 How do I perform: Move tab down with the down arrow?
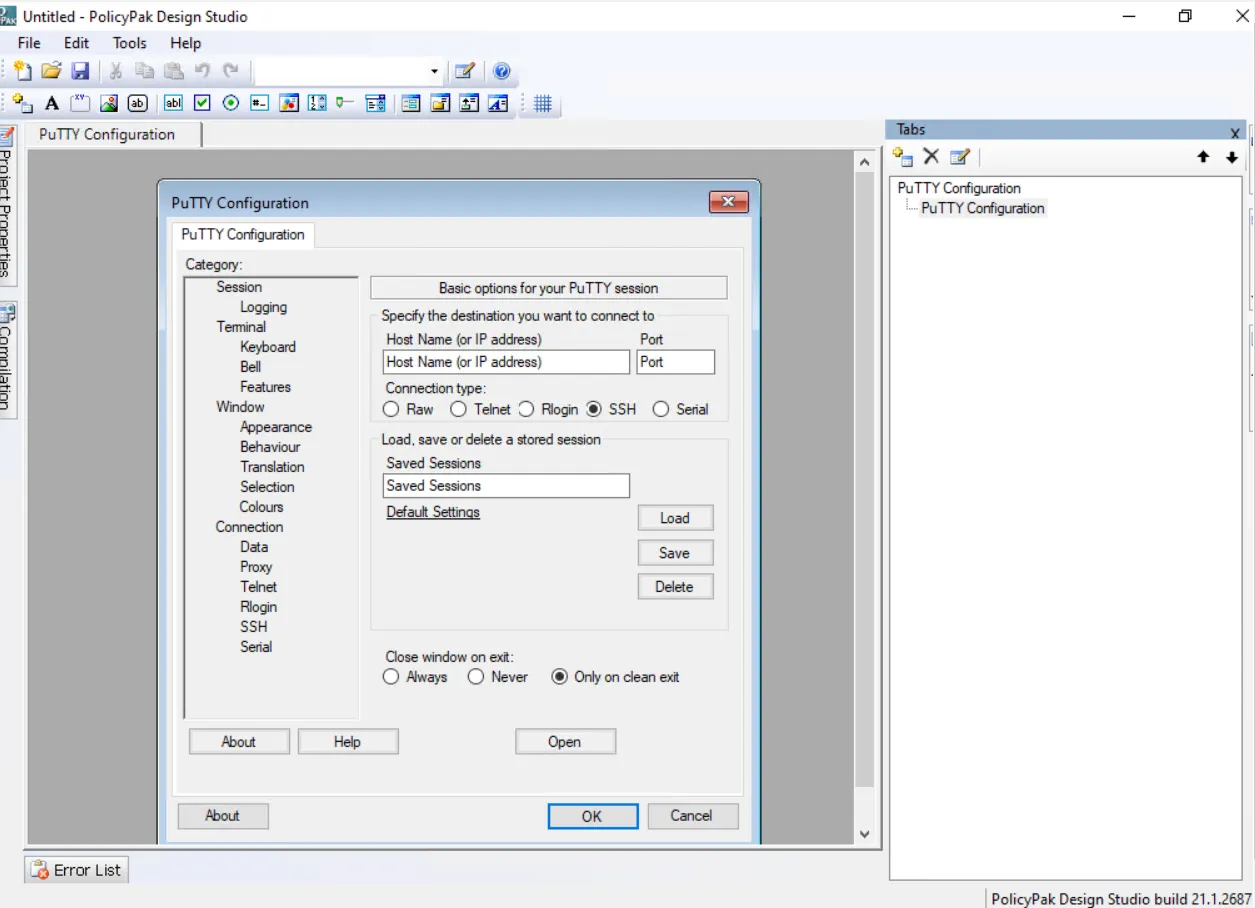pos(1231,157)
